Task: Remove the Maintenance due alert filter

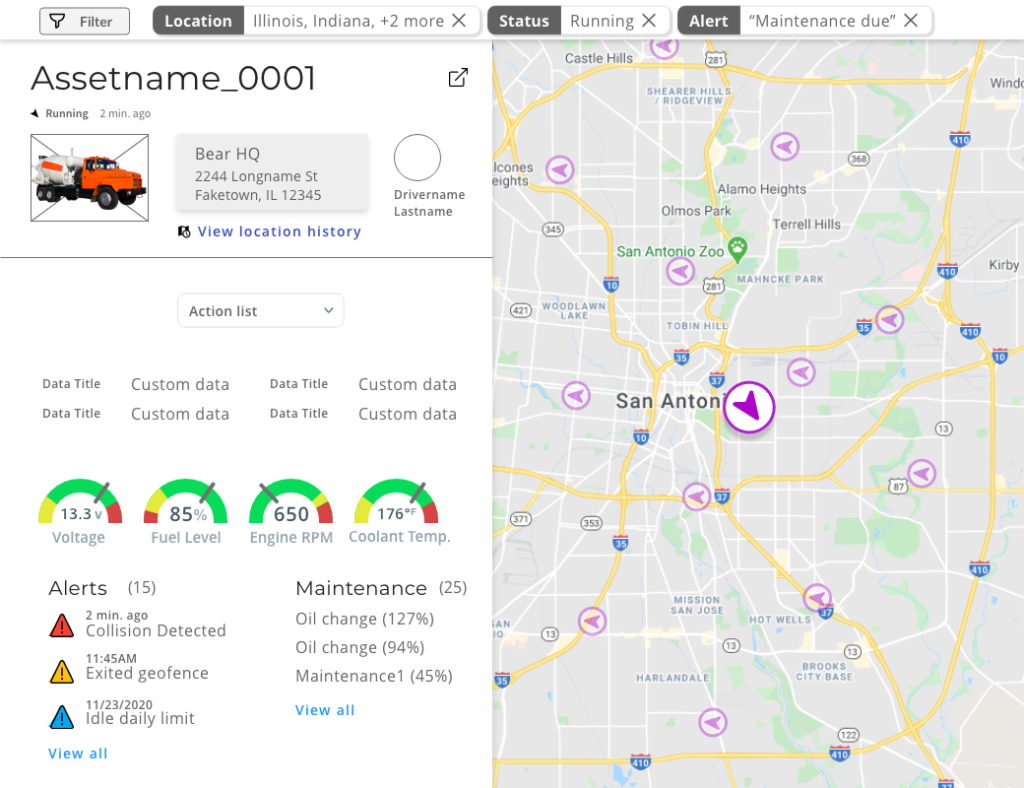Action: click(x=911, y=21)
